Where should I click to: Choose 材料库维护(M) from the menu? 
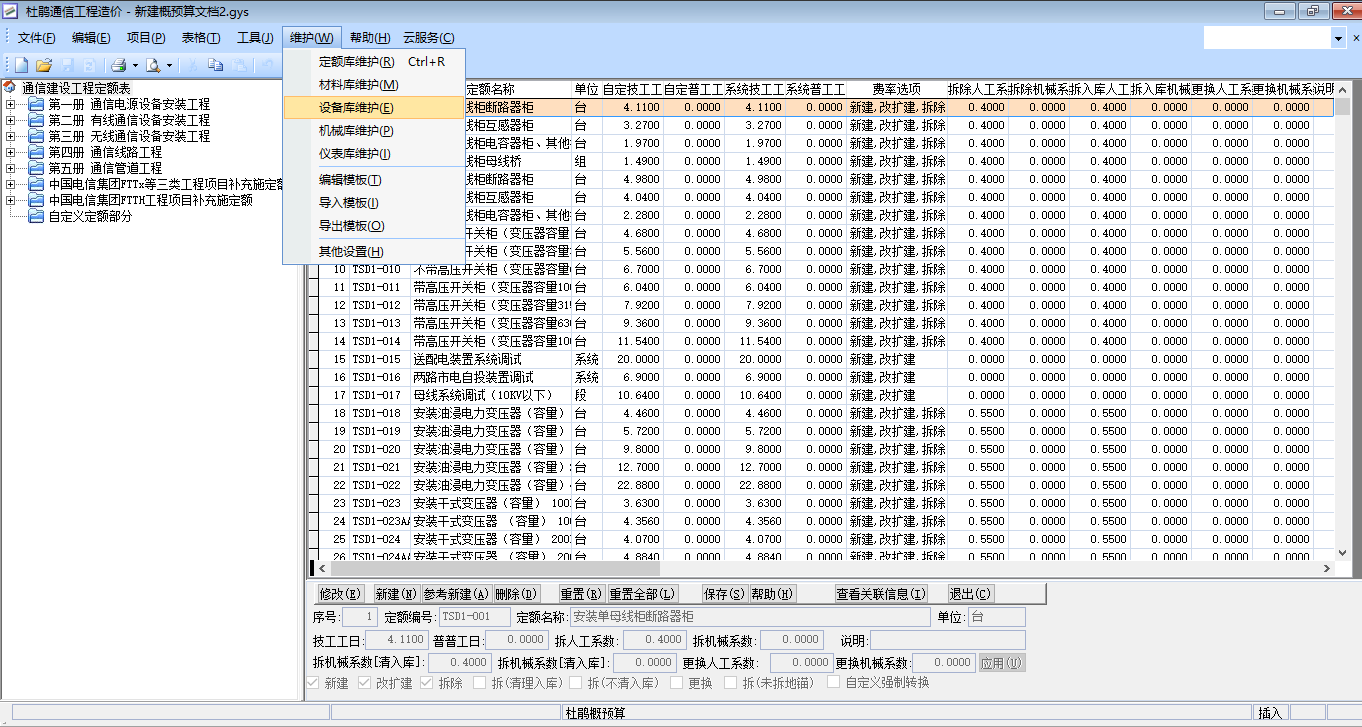click(x=374, y=85)
